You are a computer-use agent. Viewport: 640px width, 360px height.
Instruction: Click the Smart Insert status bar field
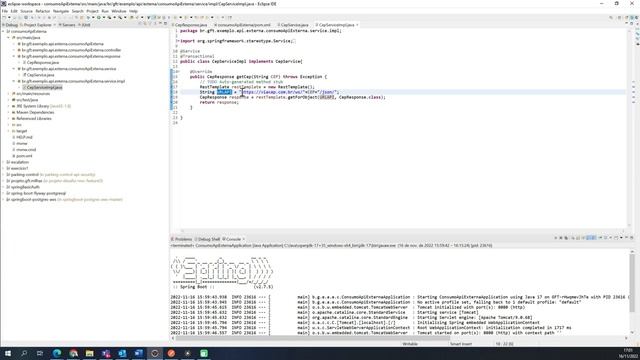[x=461, y=344]
